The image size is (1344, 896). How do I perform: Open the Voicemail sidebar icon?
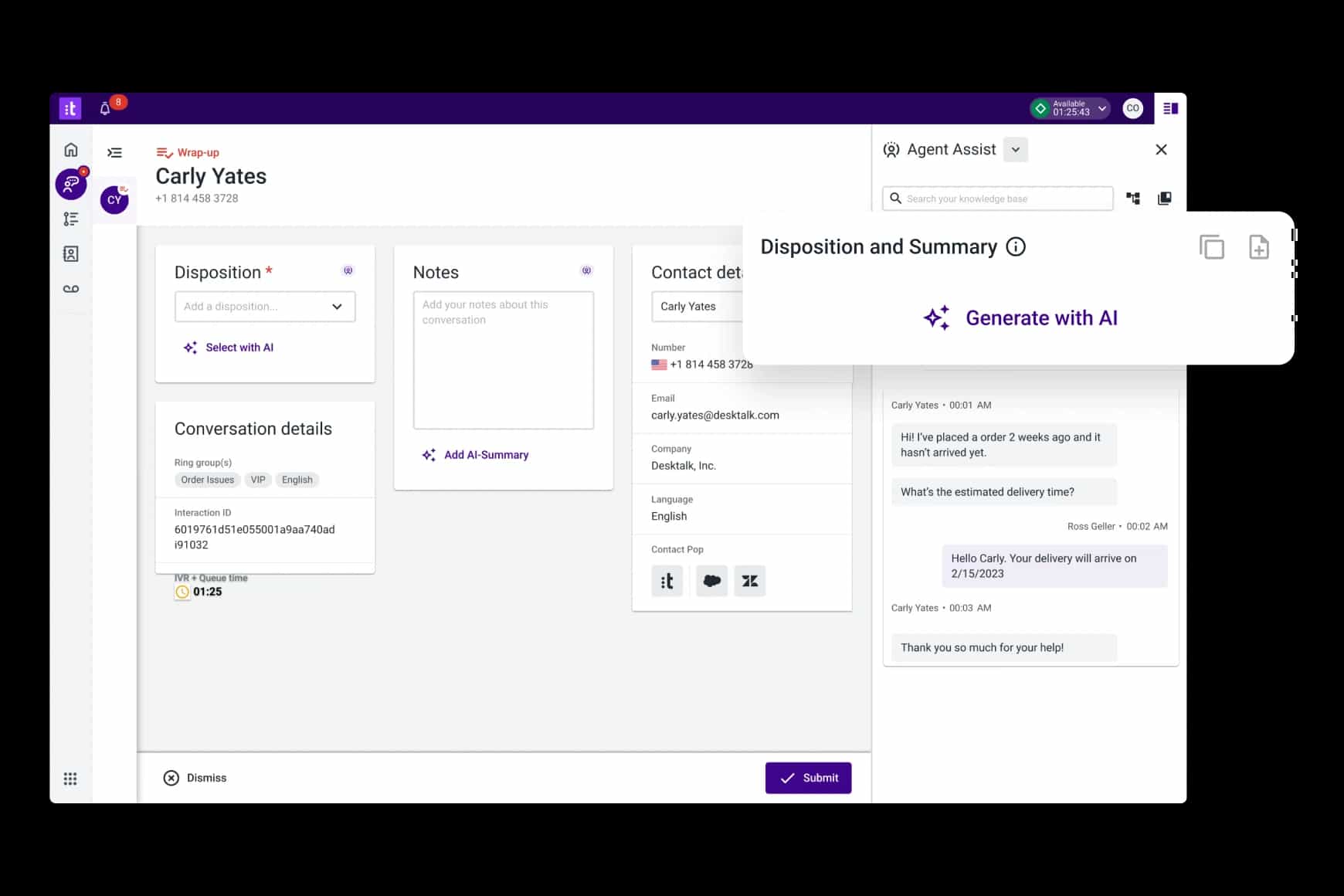(x=71, y=289)
